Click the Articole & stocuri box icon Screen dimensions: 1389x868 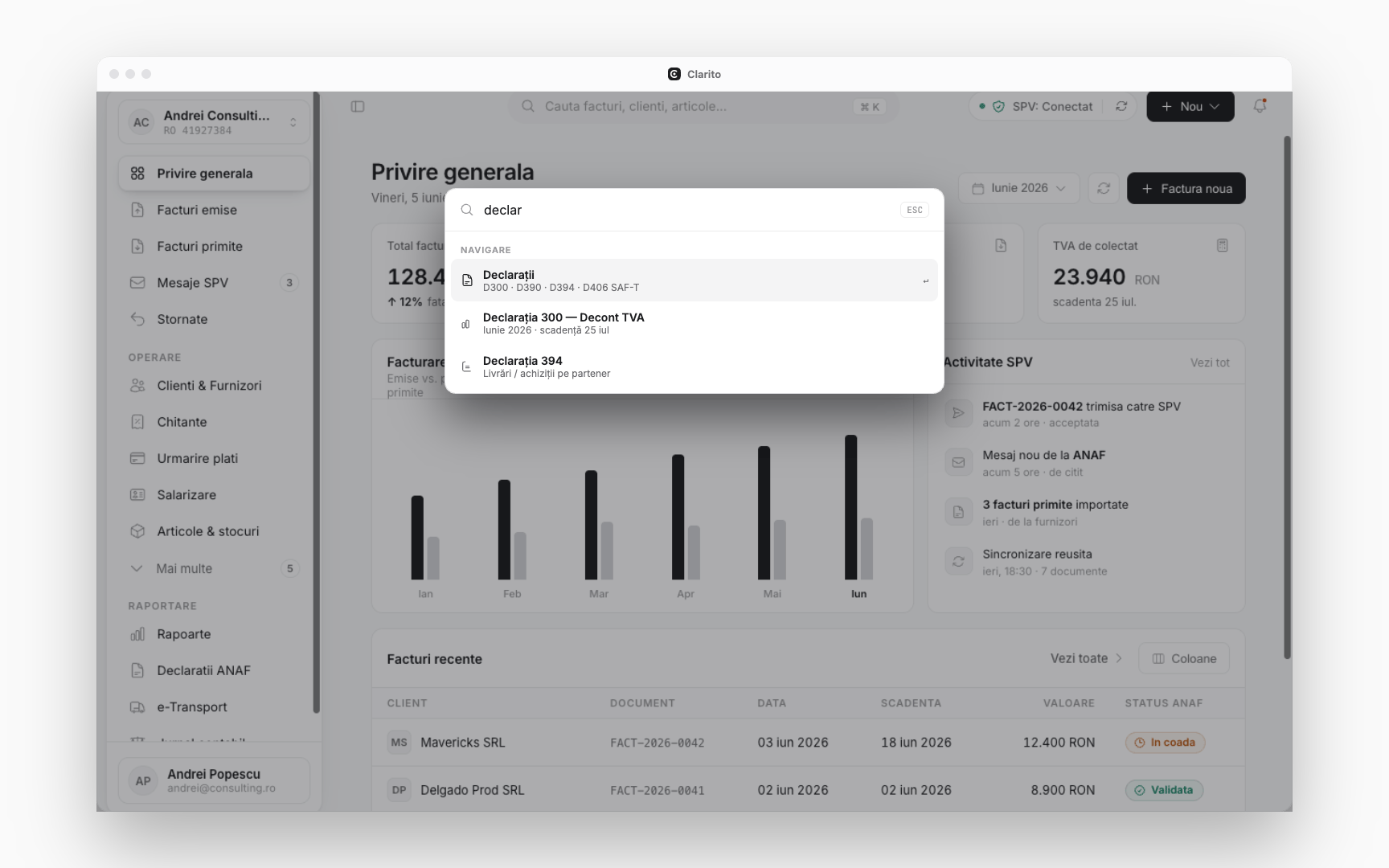click(137, 531)
